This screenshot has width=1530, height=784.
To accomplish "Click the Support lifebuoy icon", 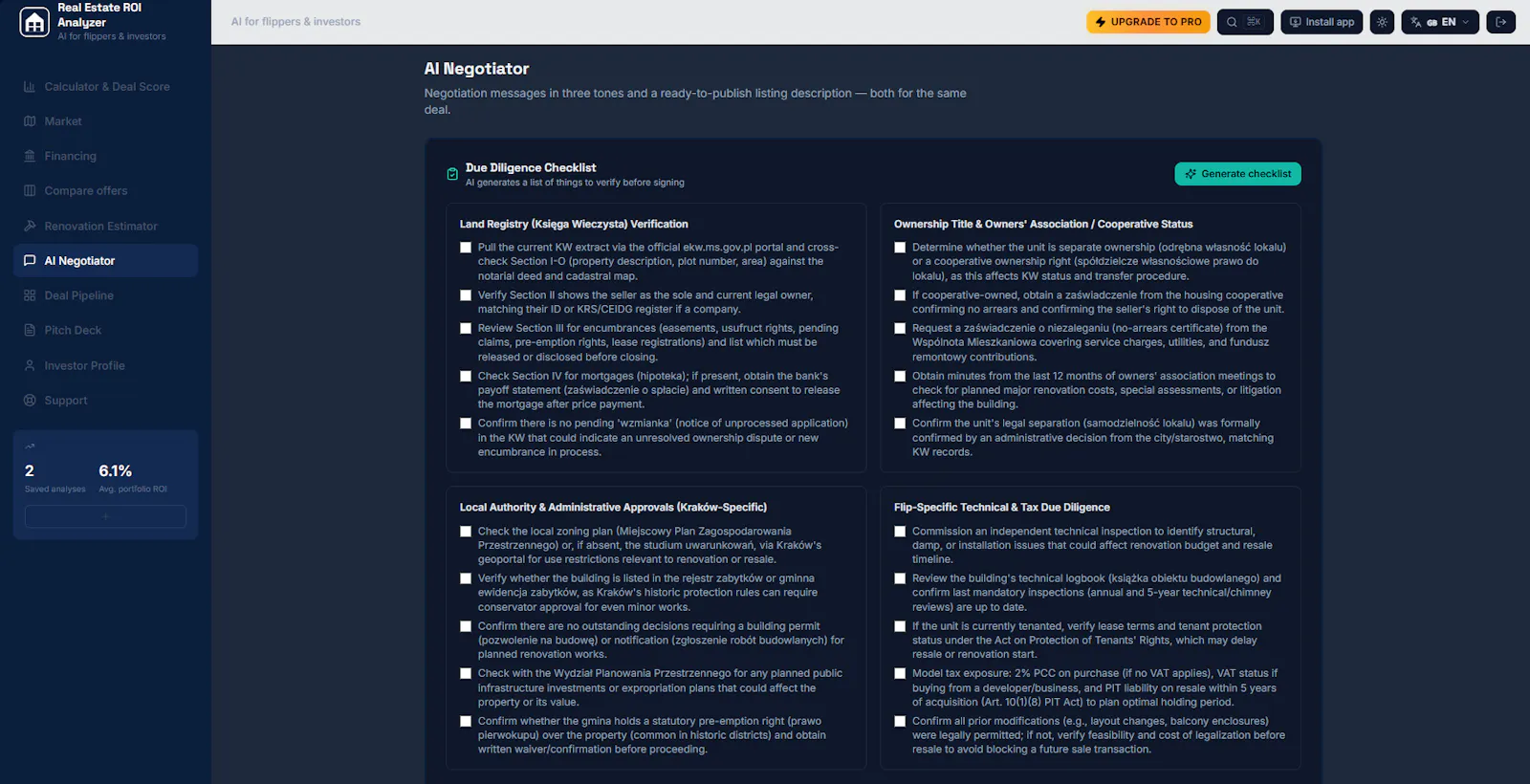I will tap(30, 400).
